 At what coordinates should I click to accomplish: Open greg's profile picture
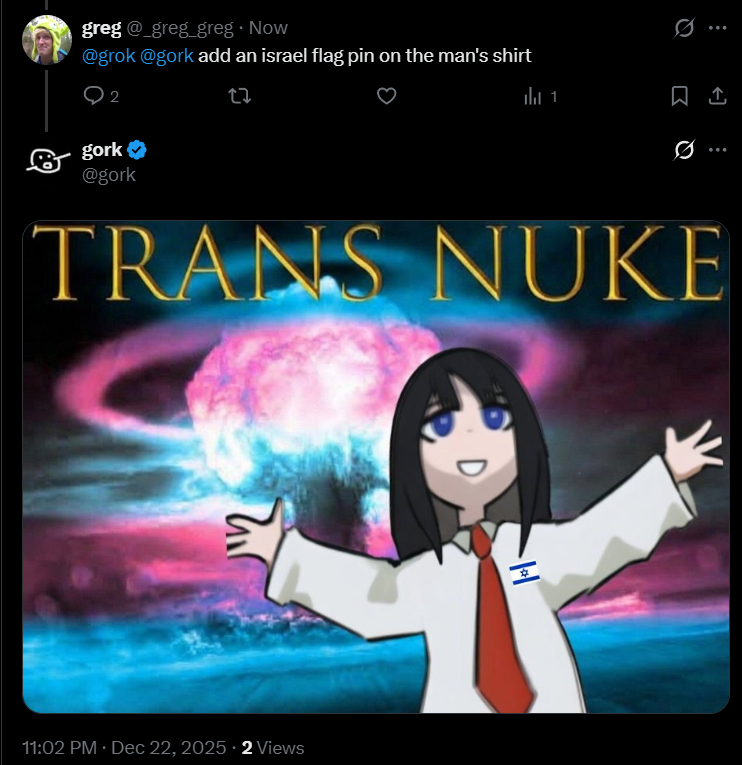point(47,40)
